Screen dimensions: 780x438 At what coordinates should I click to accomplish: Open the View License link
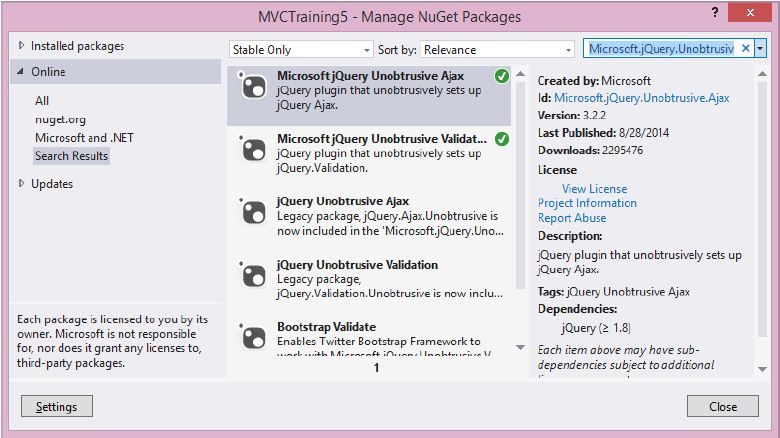594,189
